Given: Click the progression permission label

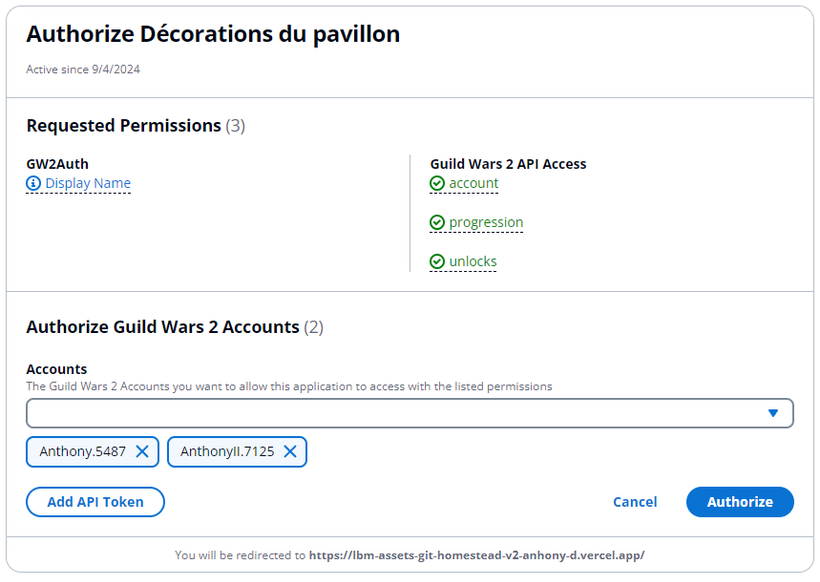Looking at the screenshot, I should pos(486,223).
